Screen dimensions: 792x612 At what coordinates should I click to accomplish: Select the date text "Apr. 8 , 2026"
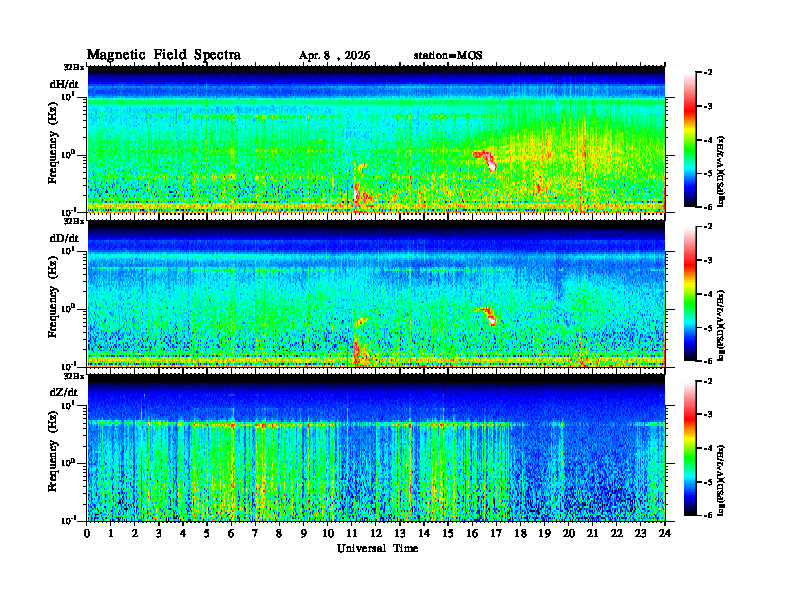pyautogui.click(x=334, y=56)
